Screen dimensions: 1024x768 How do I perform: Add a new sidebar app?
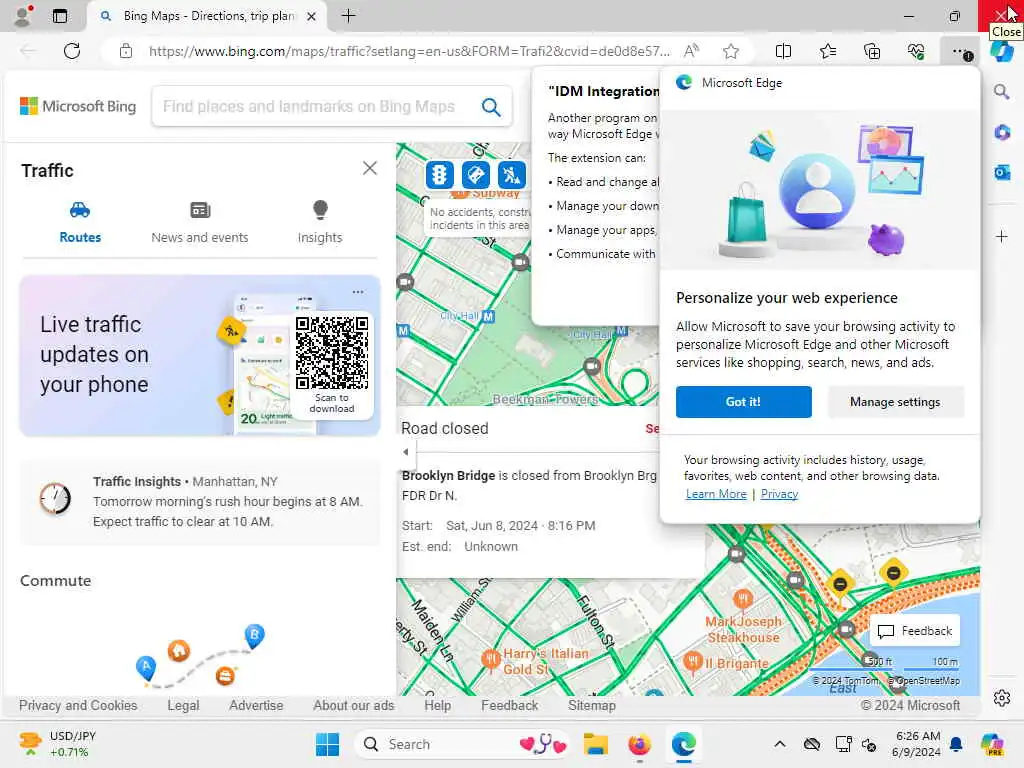(x=1002, y=236)
